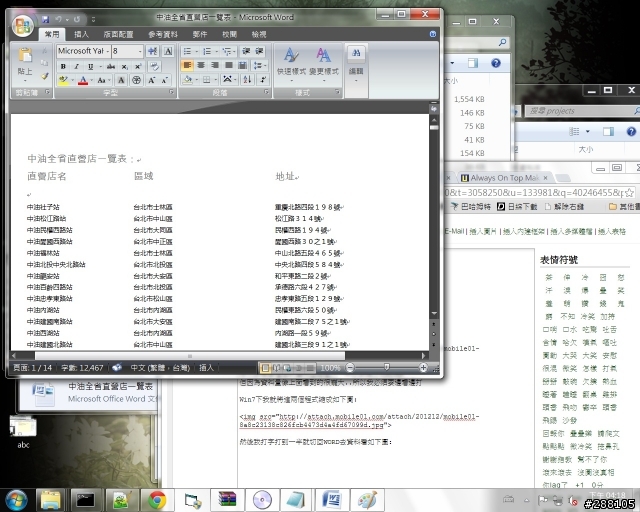
Task: Click the Grow Font icon
Action: (151, 80)
